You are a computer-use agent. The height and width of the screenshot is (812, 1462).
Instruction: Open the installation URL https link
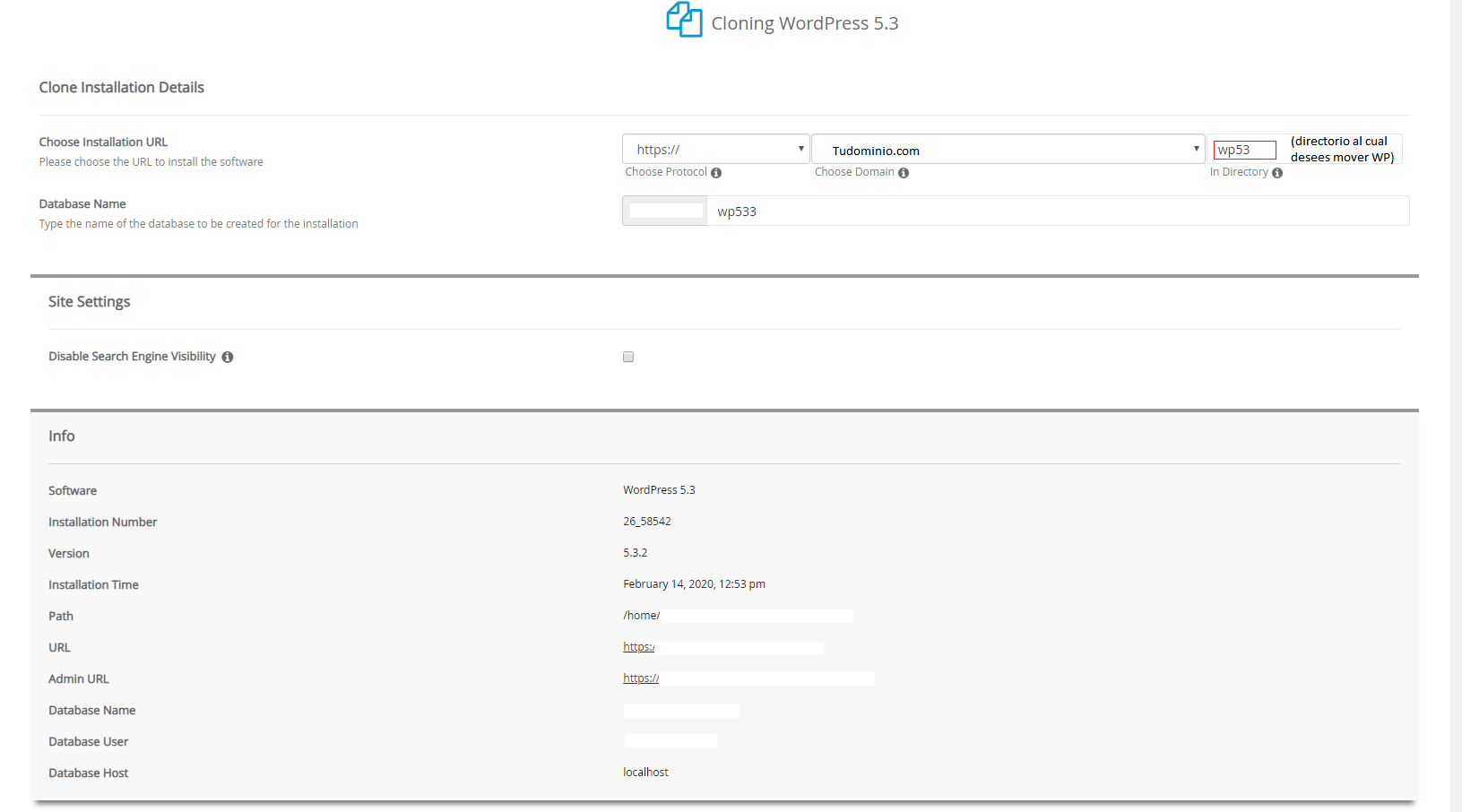tap(638, 647)
